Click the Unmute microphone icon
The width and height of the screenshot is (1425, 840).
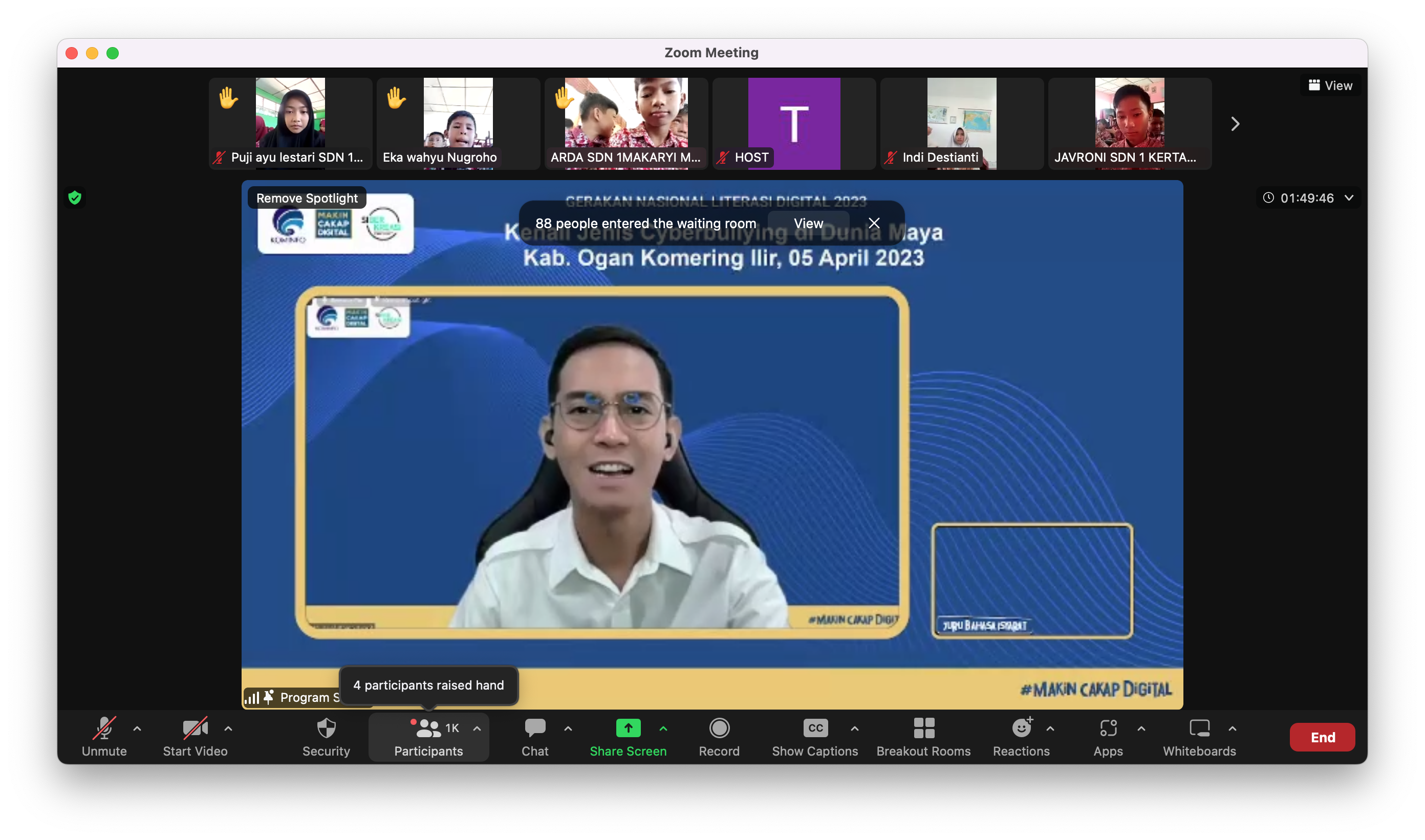(x=104, y=728)
